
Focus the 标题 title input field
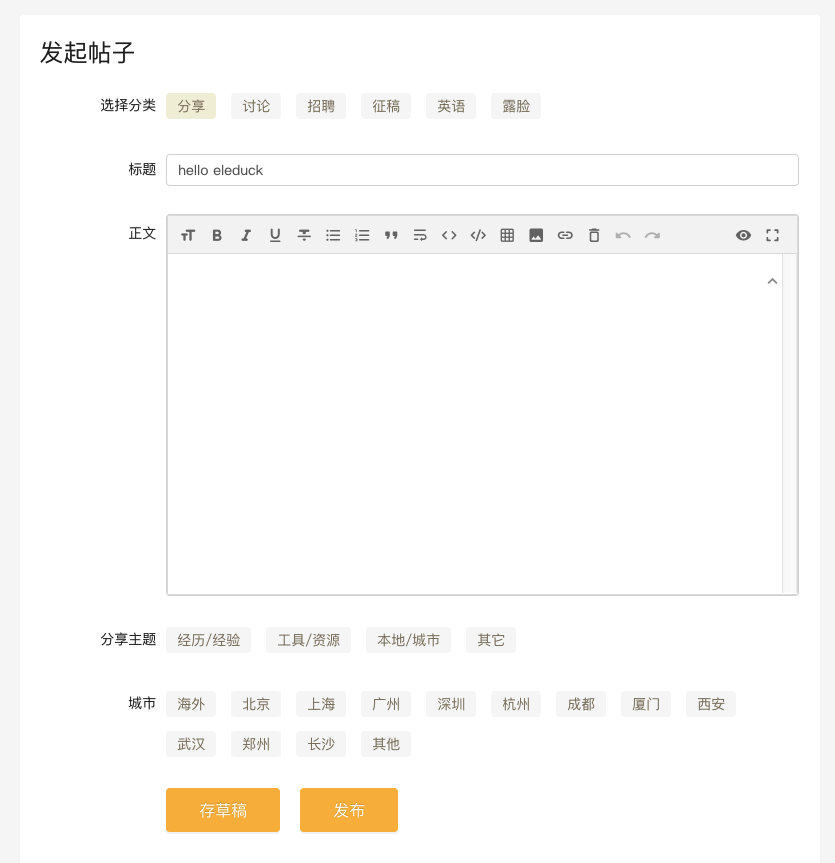click(482, 170)
